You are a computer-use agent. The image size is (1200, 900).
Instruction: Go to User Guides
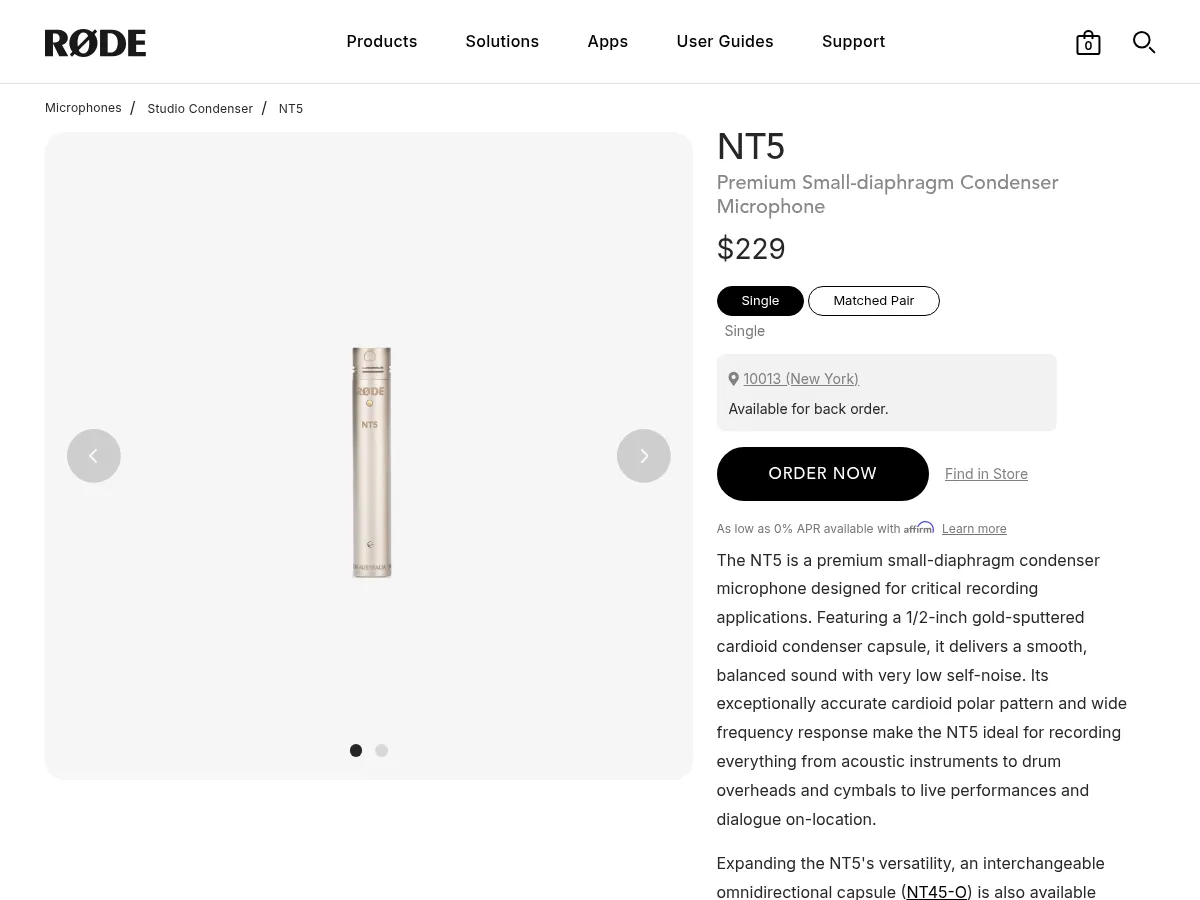tap(724, 41)
